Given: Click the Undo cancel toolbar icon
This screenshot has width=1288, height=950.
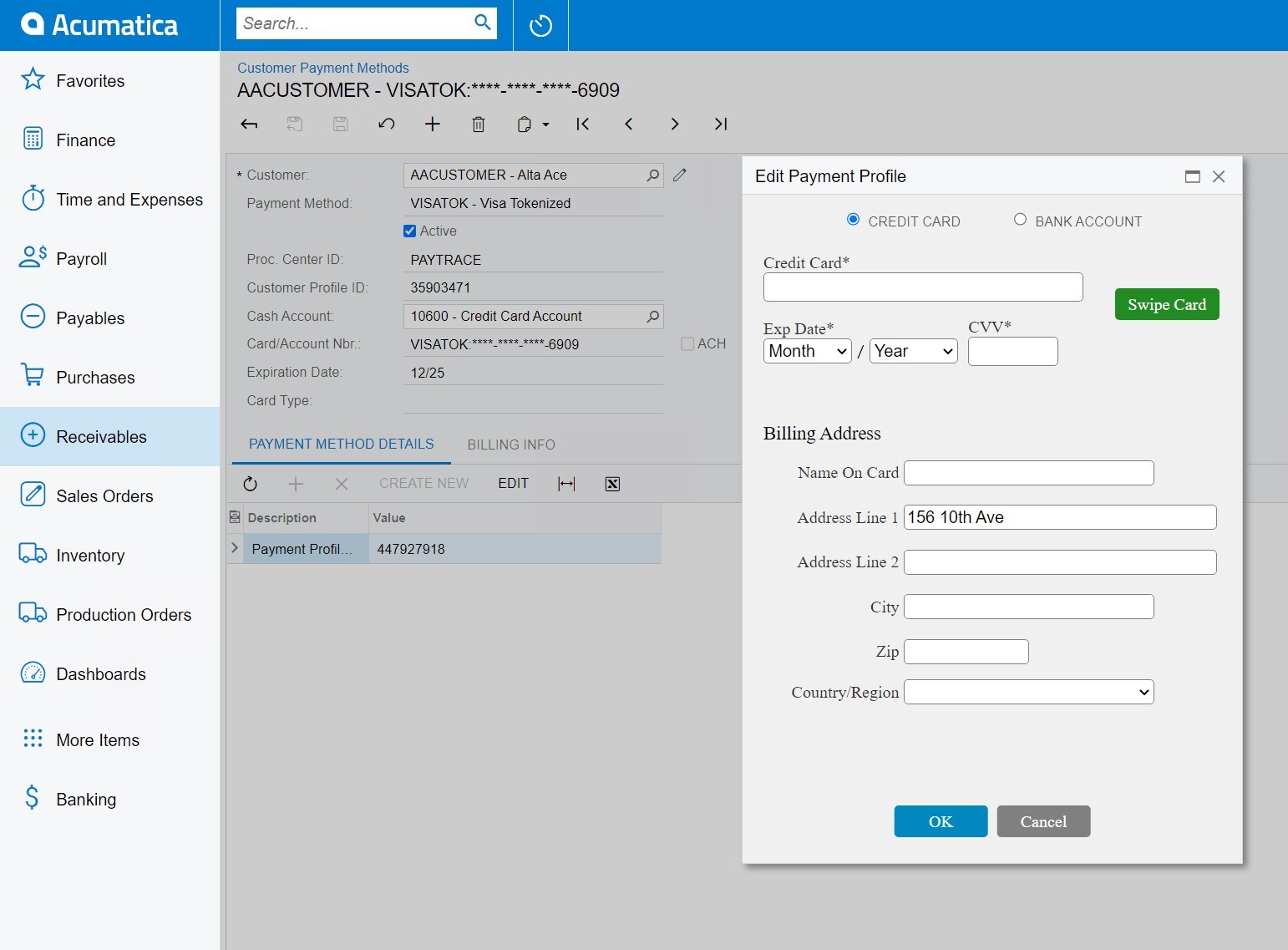Looking at the screenshot, I should click(x=387, y=124).
